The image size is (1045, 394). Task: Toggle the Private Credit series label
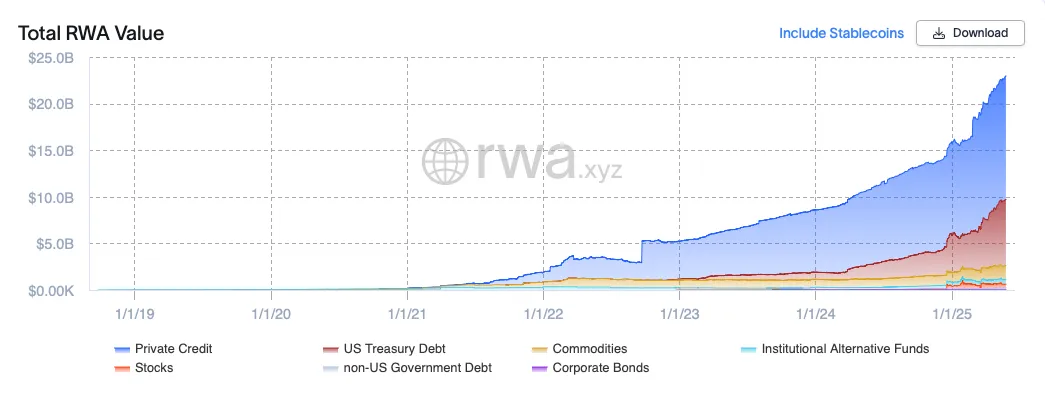point(173,349)
